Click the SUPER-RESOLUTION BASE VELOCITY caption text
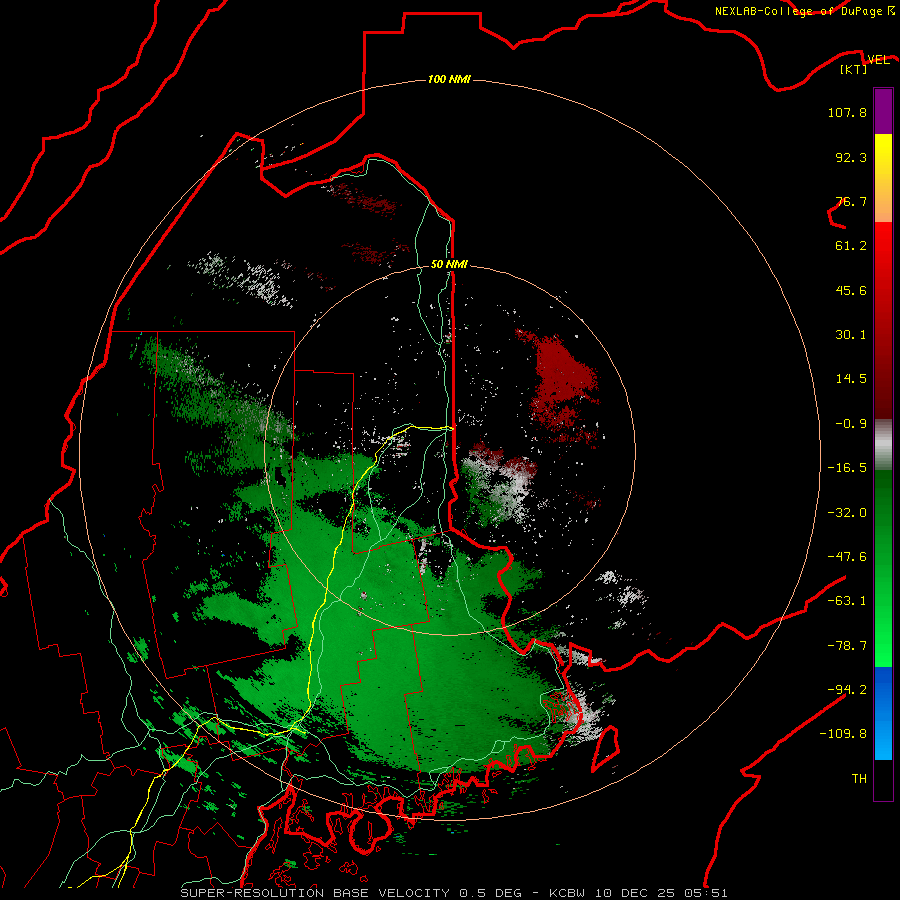 315,893
